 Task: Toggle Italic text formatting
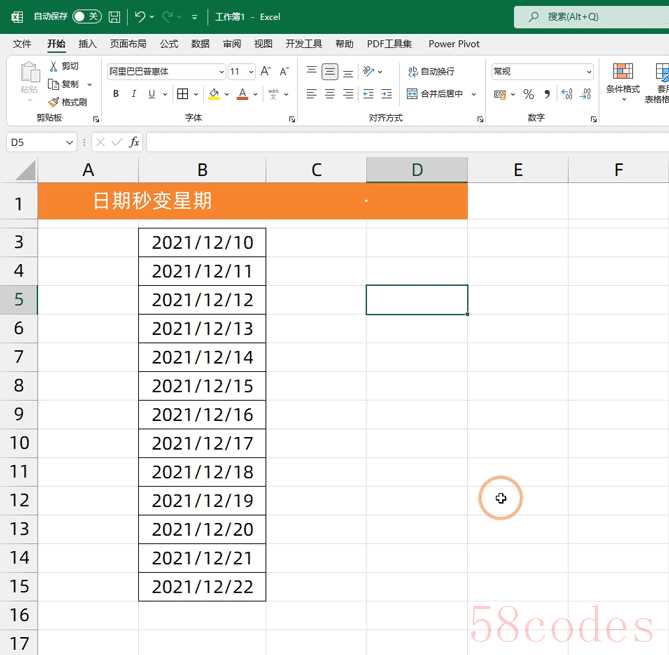pyautogui.click(x=134, y=94)
